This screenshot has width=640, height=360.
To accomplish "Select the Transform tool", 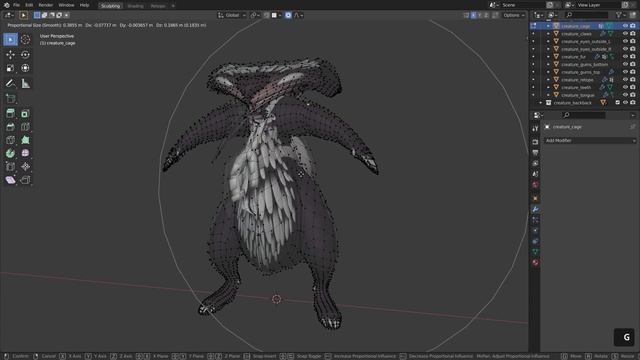I will (x=25, y=68).
